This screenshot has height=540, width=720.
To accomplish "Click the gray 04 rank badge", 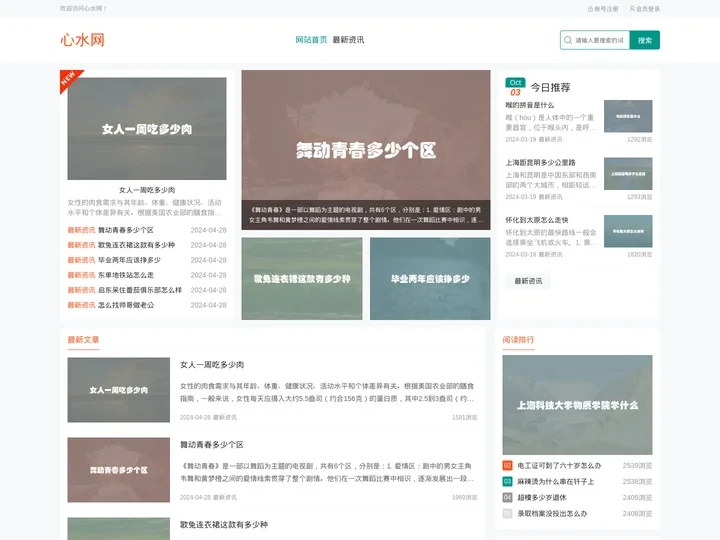I will click(x=507, y=498).
